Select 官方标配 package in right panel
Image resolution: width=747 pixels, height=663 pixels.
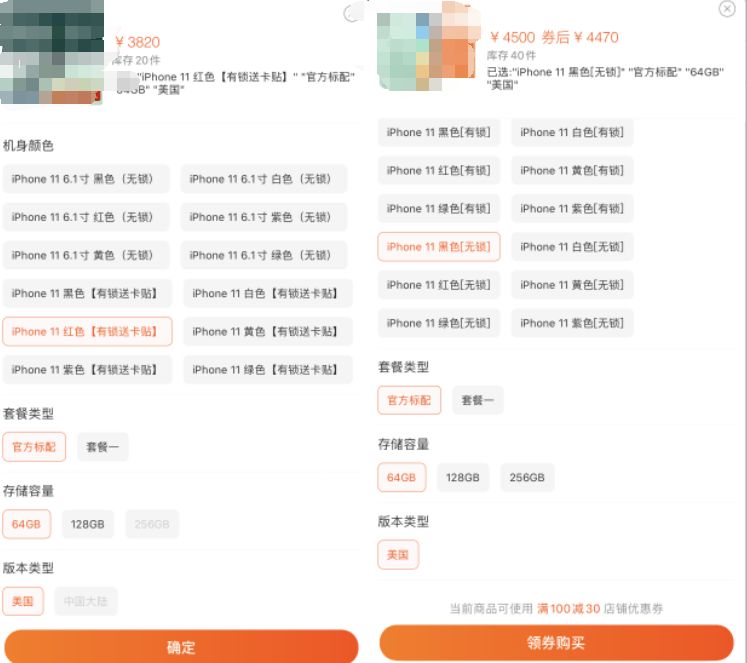point(409,400)
